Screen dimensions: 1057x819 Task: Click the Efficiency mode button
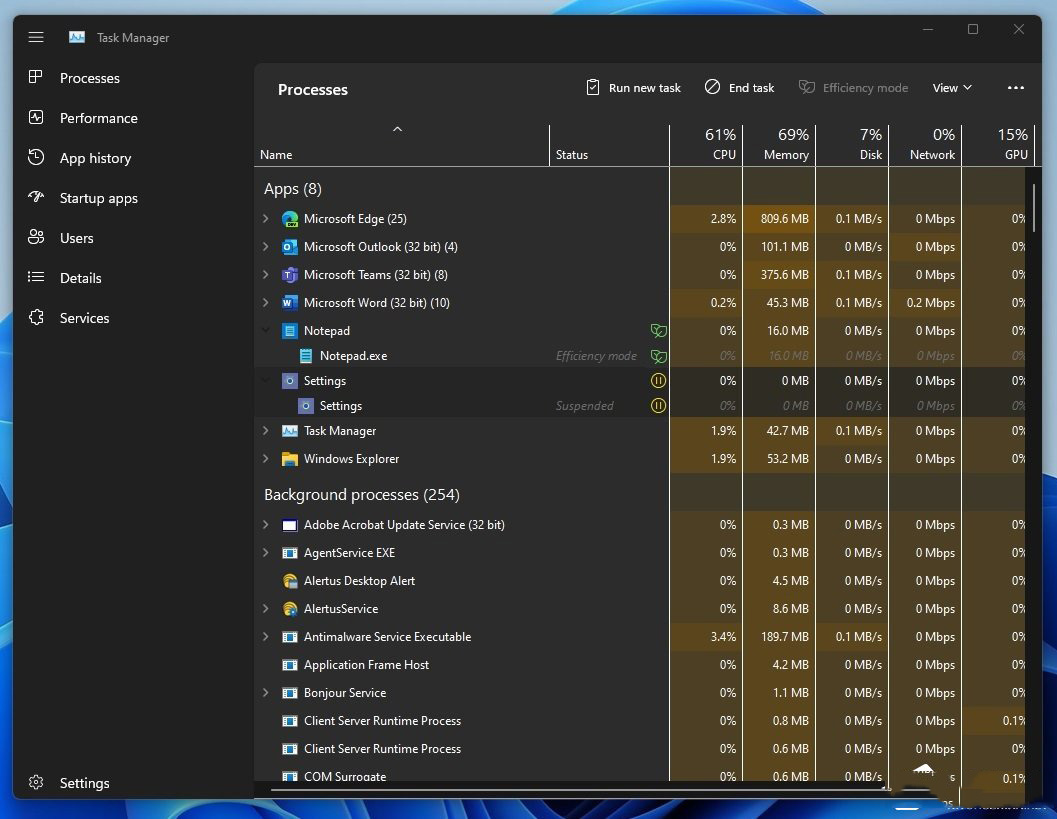tap(853, 88)
